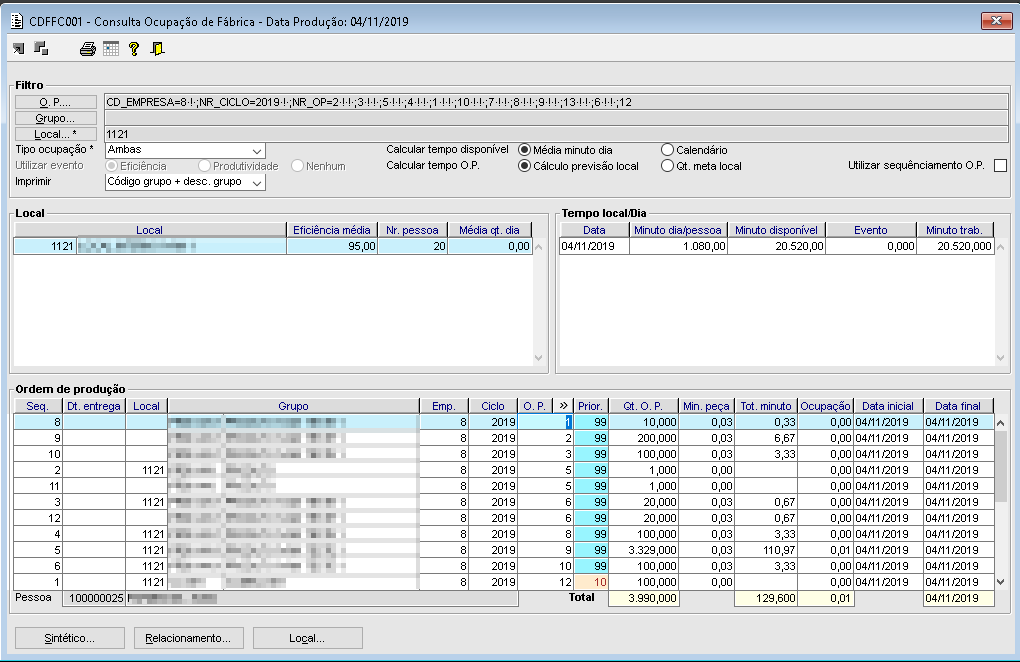
Task: Click the arrow-in-box toolbar icon
Action: coord(19,49)
